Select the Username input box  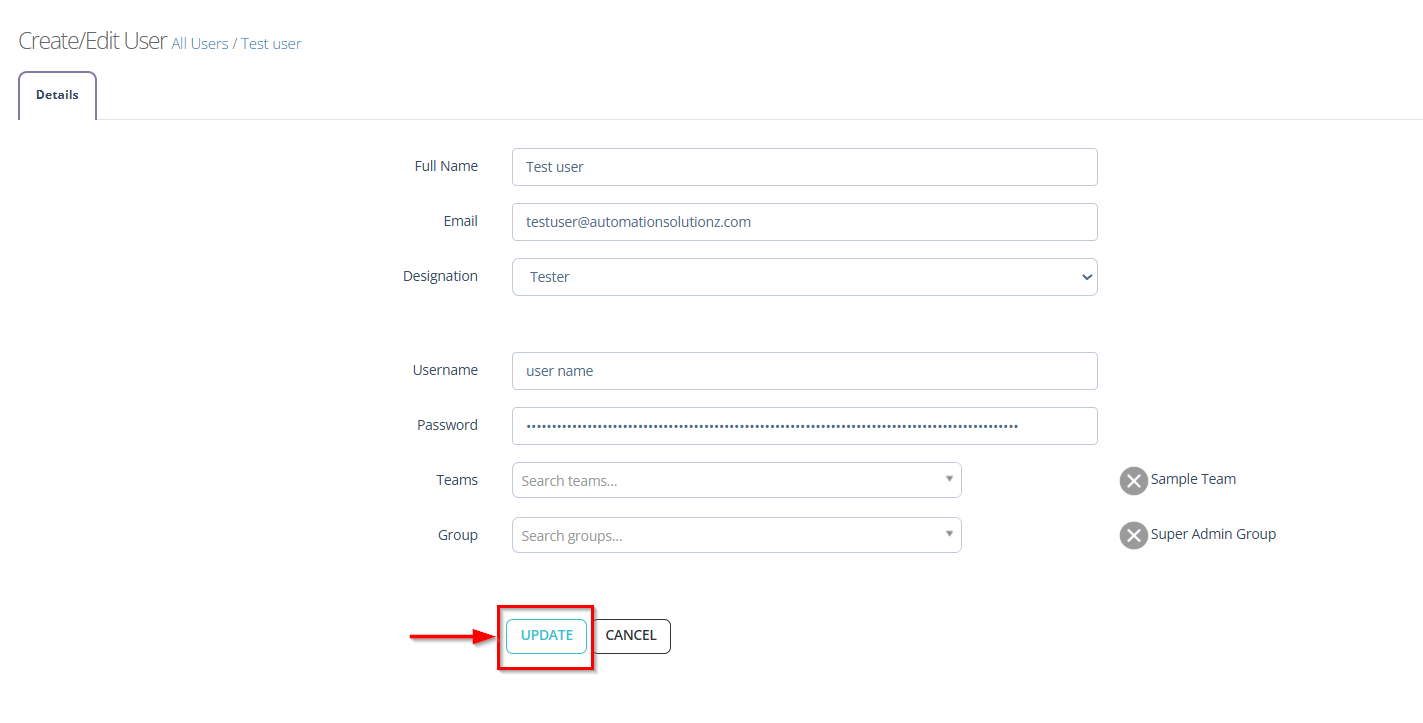804,371
